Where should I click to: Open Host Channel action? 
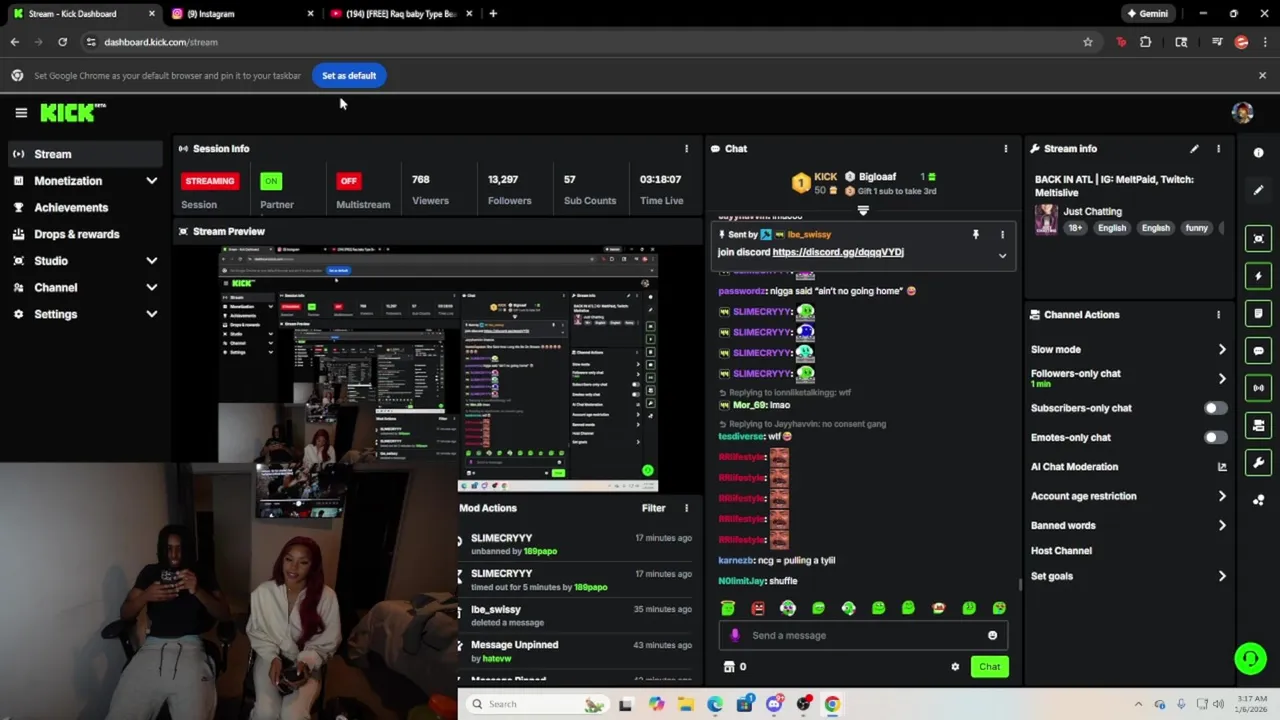click(1061, 551)
